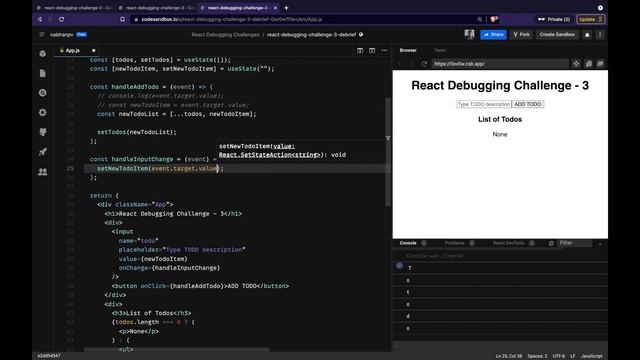Click the user avatar in the header
640x360 pixels.
pyautogui.click(x=469, y=35)
